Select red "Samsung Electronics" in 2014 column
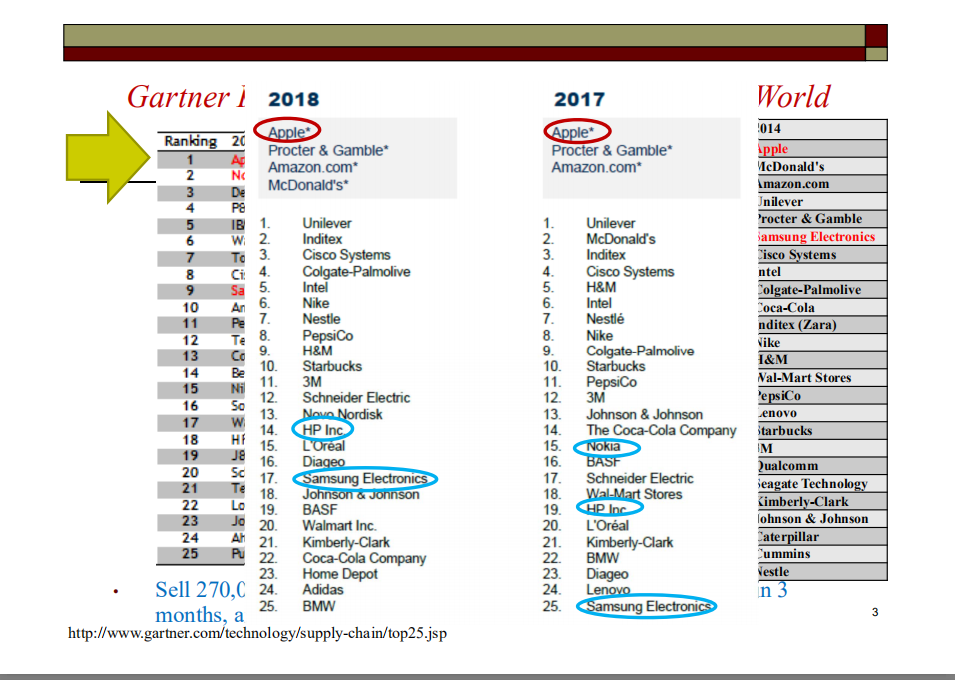This screenshot has height=680, width=955. coord(816,236)
